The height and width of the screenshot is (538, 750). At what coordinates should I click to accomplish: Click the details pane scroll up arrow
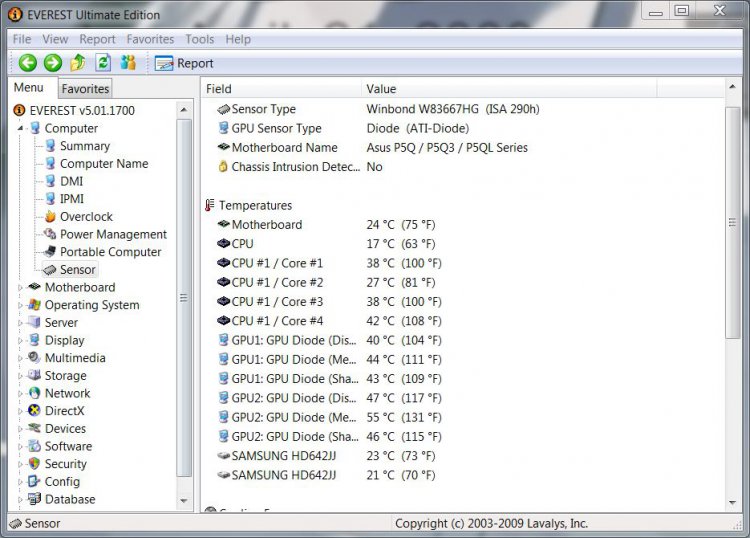732,87
